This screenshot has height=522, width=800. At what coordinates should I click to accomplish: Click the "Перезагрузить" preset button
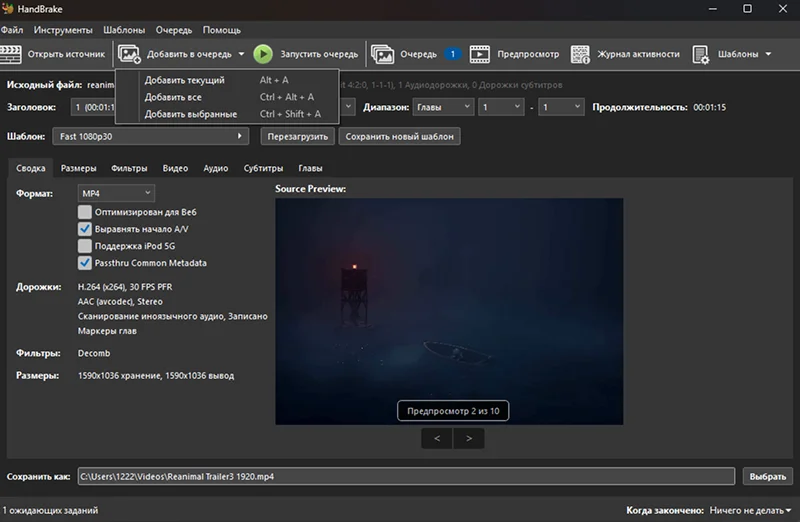(x=297, y=136)
